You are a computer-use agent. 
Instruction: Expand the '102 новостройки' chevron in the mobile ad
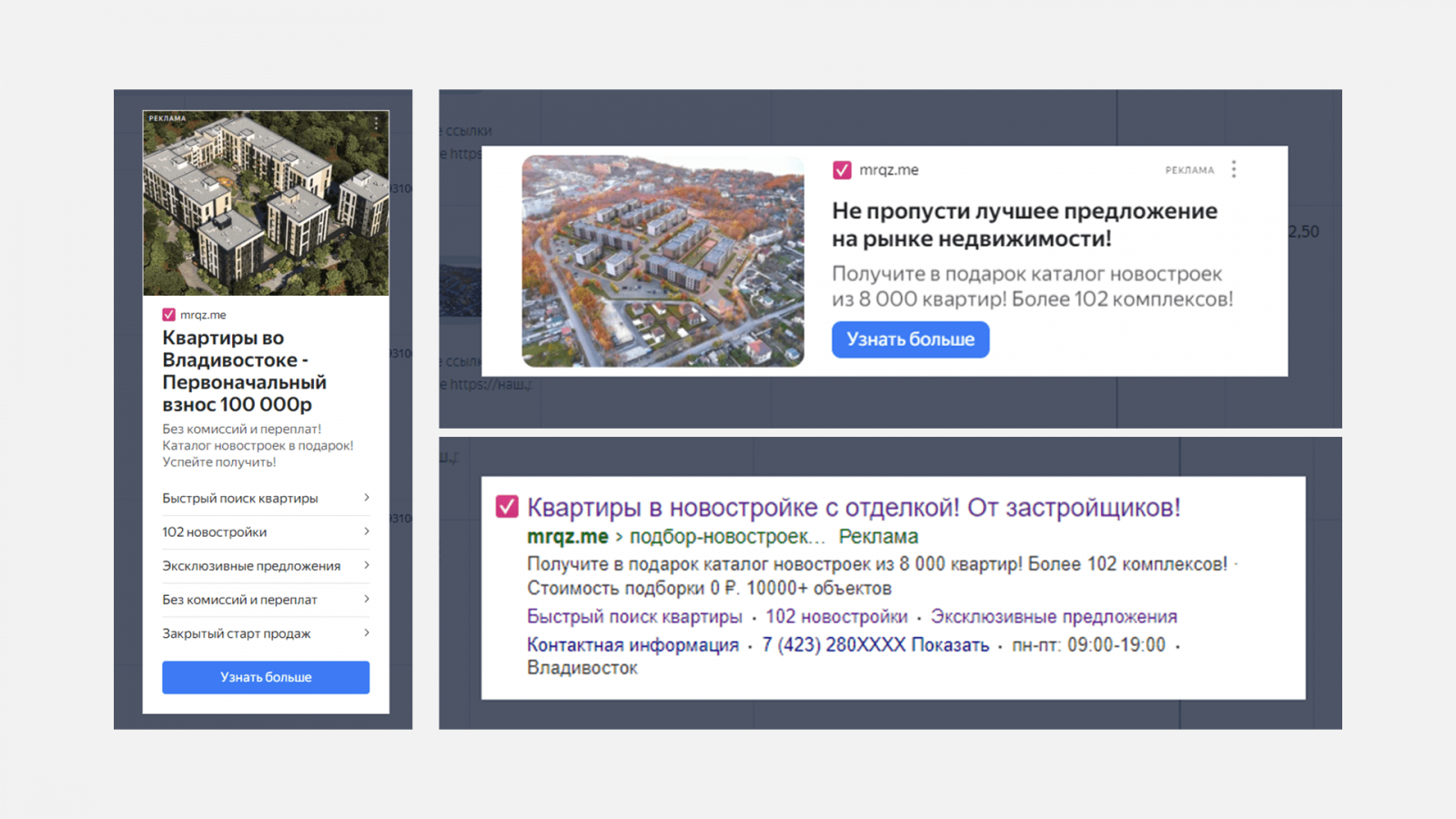(x=367, y=531)
